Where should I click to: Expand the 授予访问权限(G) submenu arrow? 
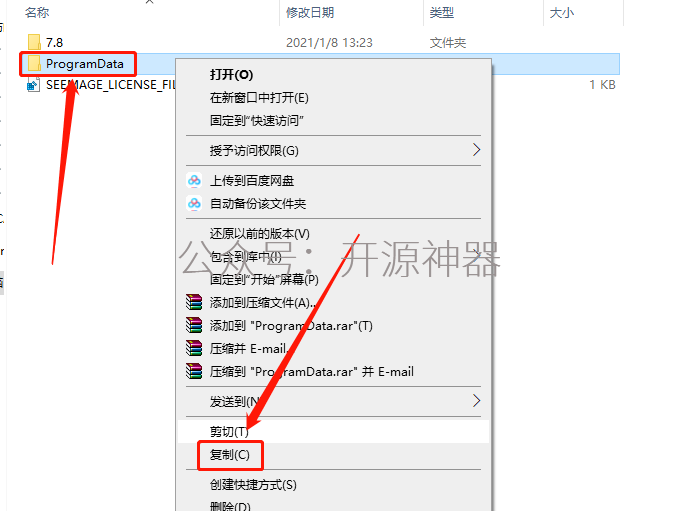click(x=476, y=150)
